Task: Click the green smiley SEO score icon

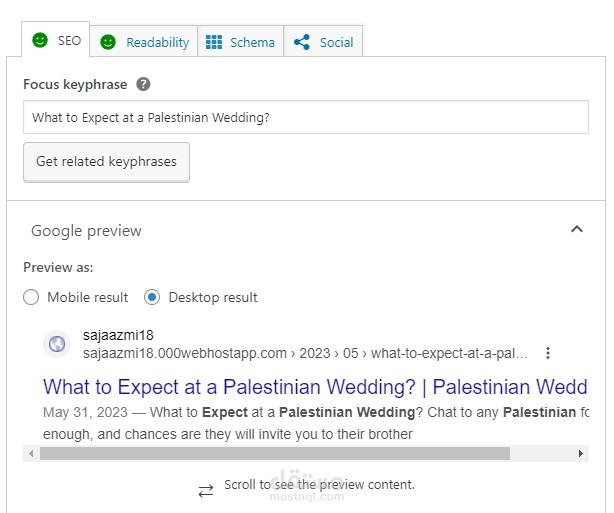Action: [x=40, y=41]
